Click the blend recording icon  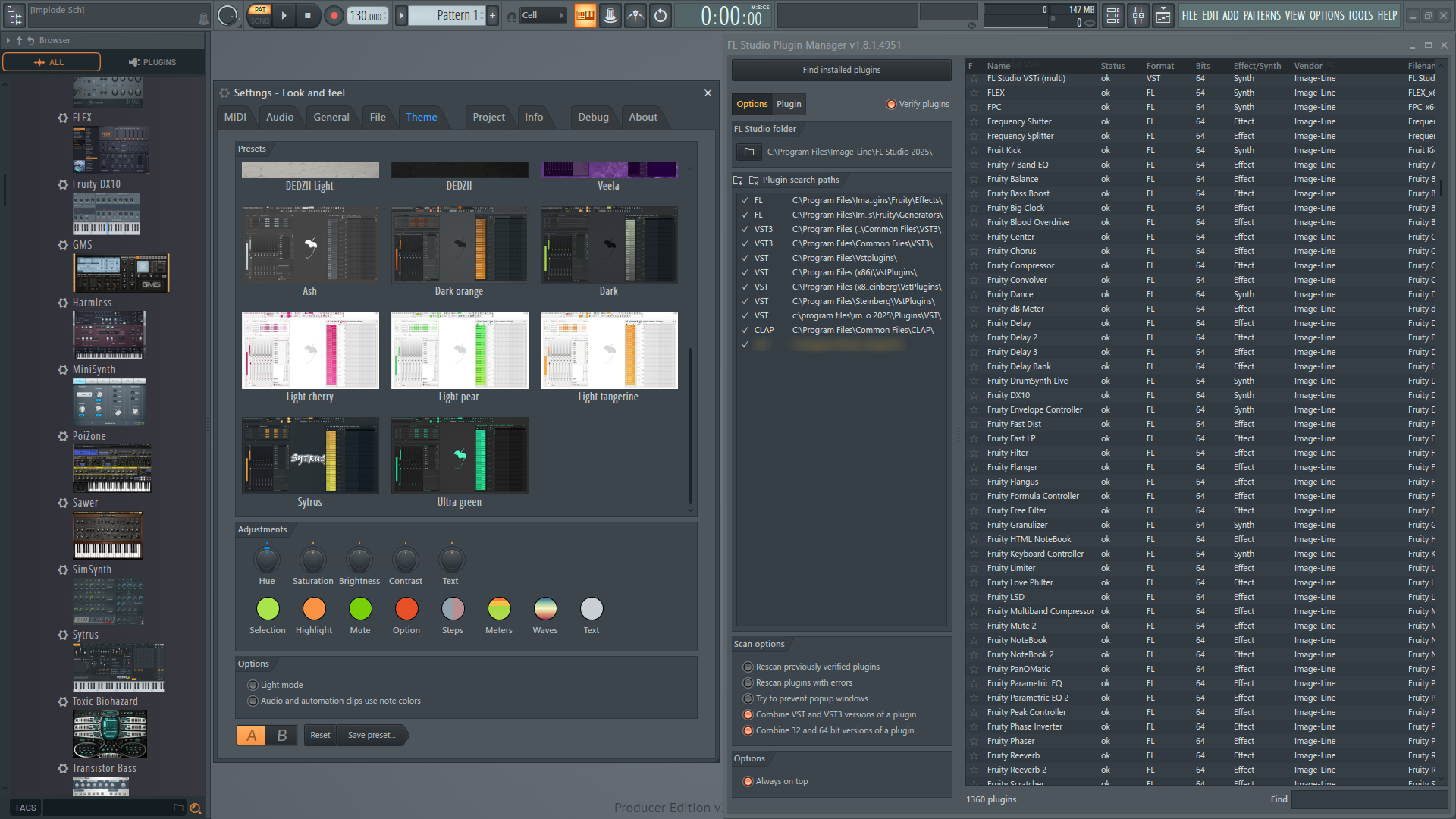point(635,15)
